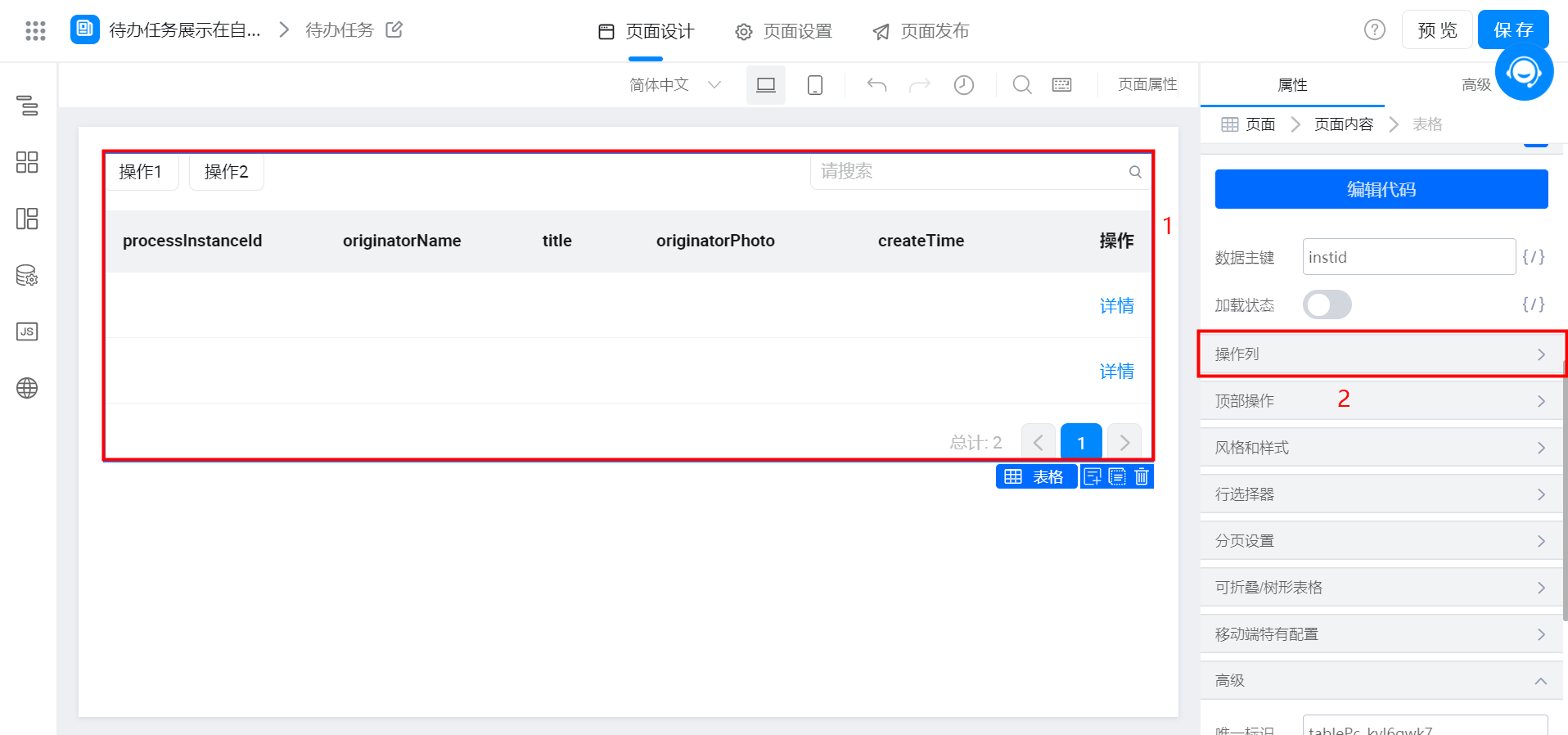
Task: Open the help question mark icon
Action: click(1375, 30)
